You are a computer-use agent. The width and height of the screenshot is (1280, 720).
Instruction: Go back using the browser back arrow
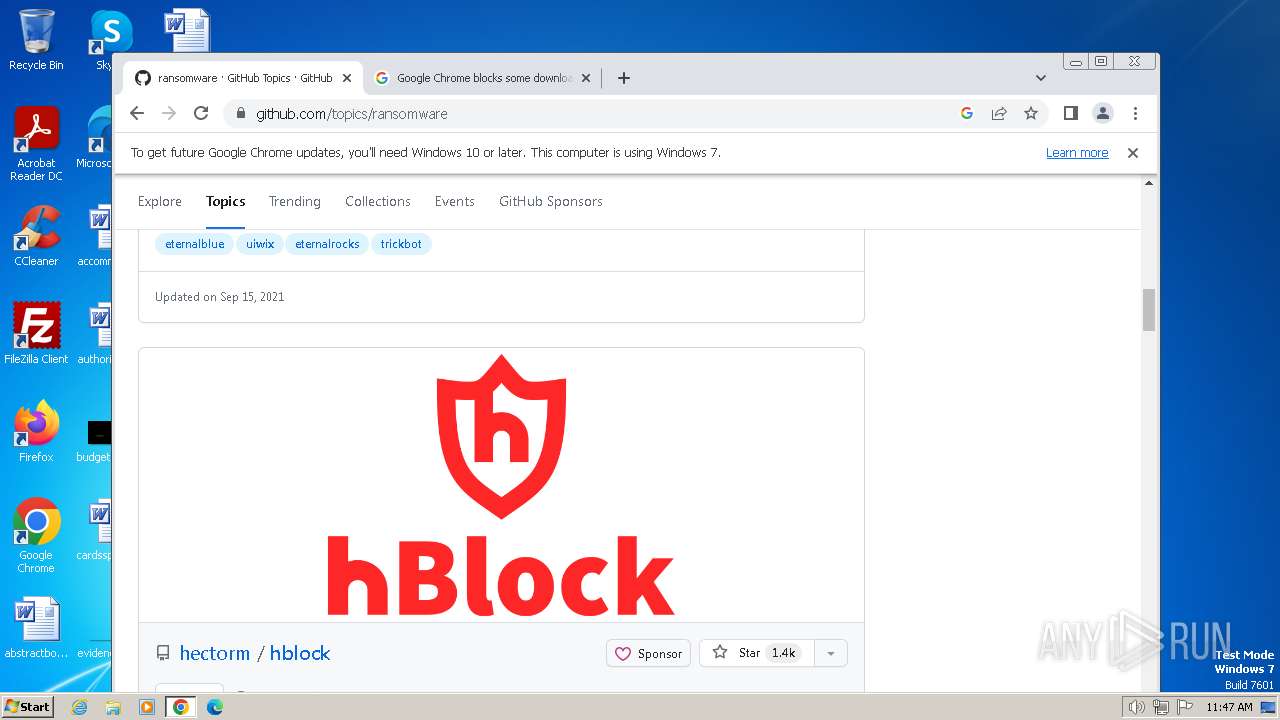[137, 113]
